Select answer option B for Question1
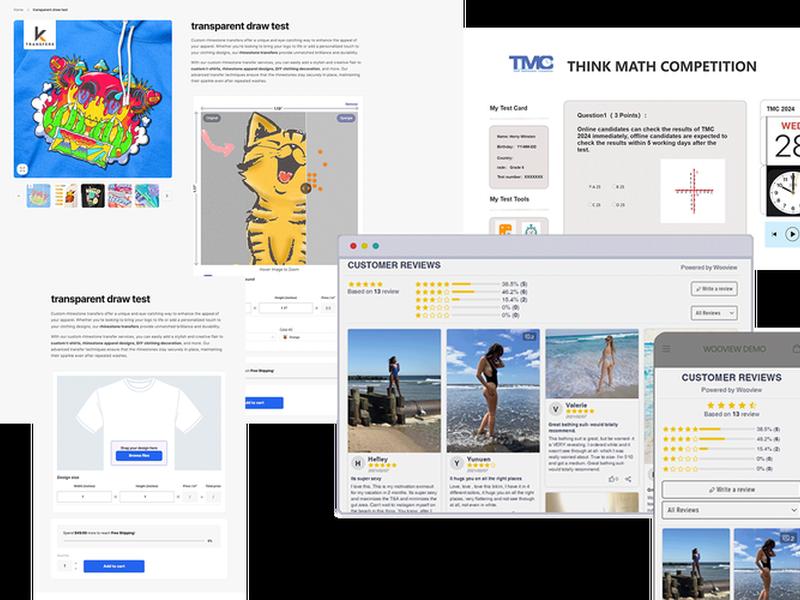This screenshot has width=800, height=600. click(x=619, y=187)
